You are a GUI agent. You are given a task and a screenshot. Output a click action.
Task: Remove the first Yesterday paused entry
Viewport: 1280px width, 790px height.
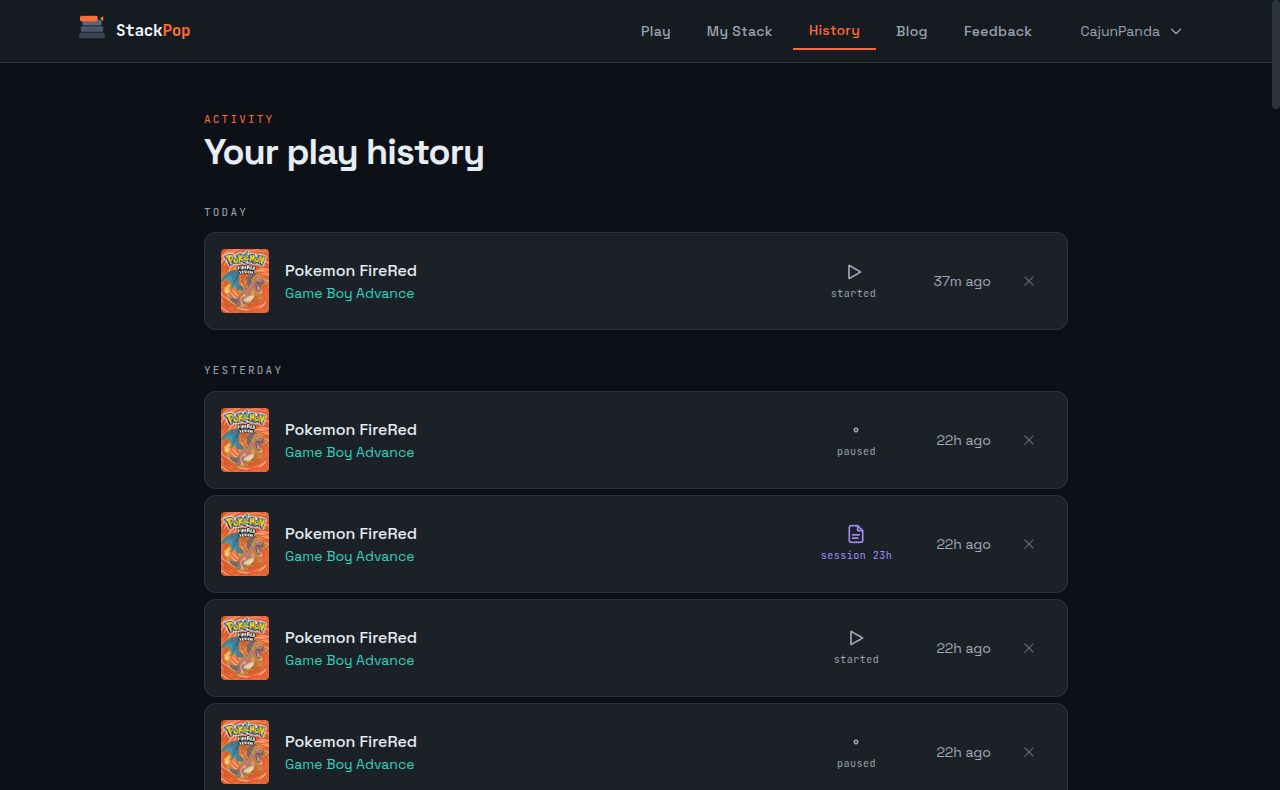click(x=1028, y=440)
